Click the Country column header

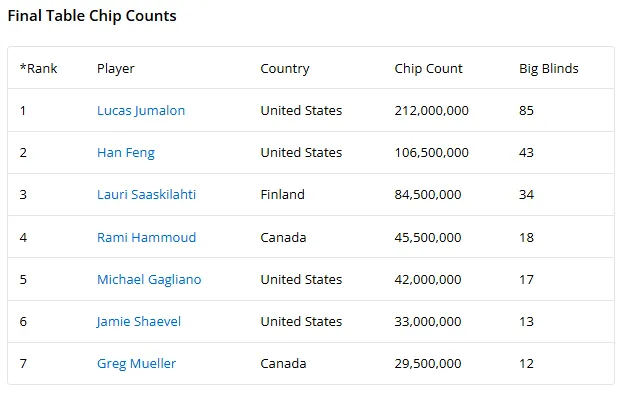coord(285,69)
